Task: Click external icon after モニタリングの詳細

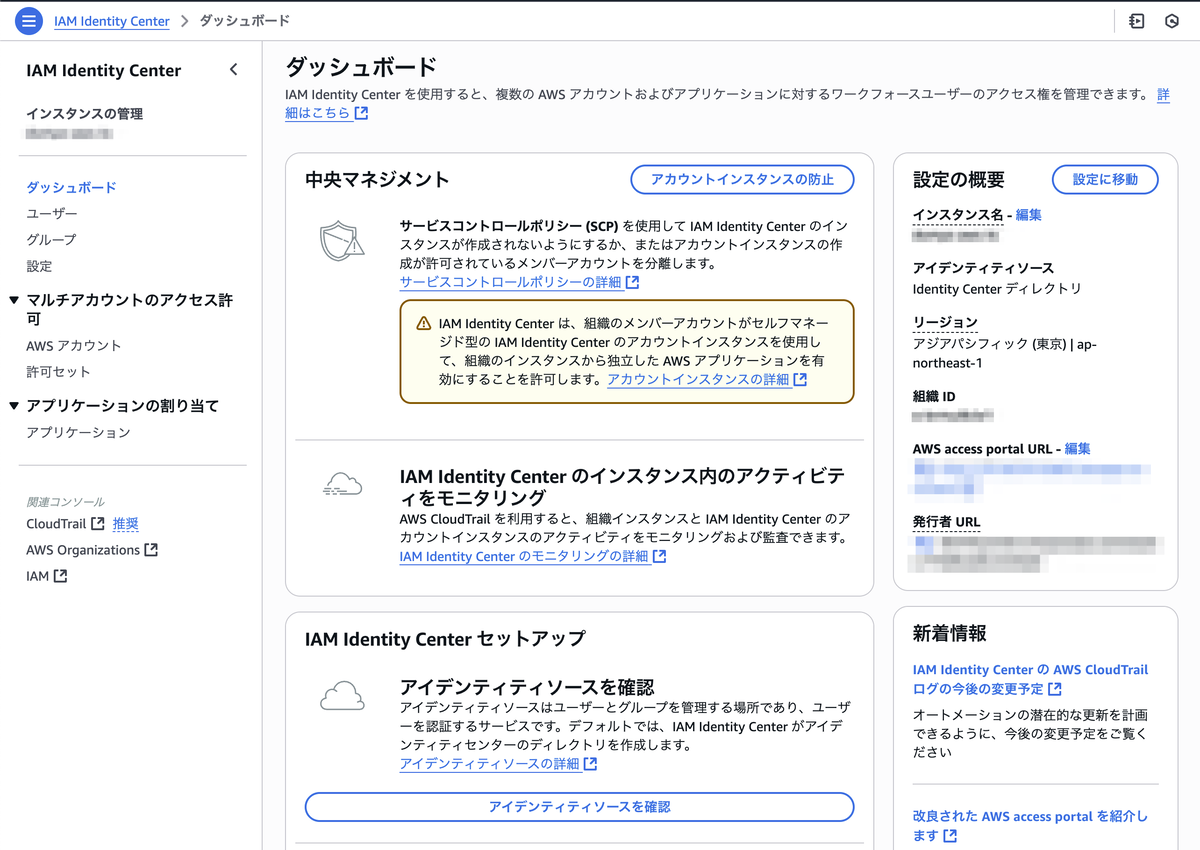Action: point(659,557)
